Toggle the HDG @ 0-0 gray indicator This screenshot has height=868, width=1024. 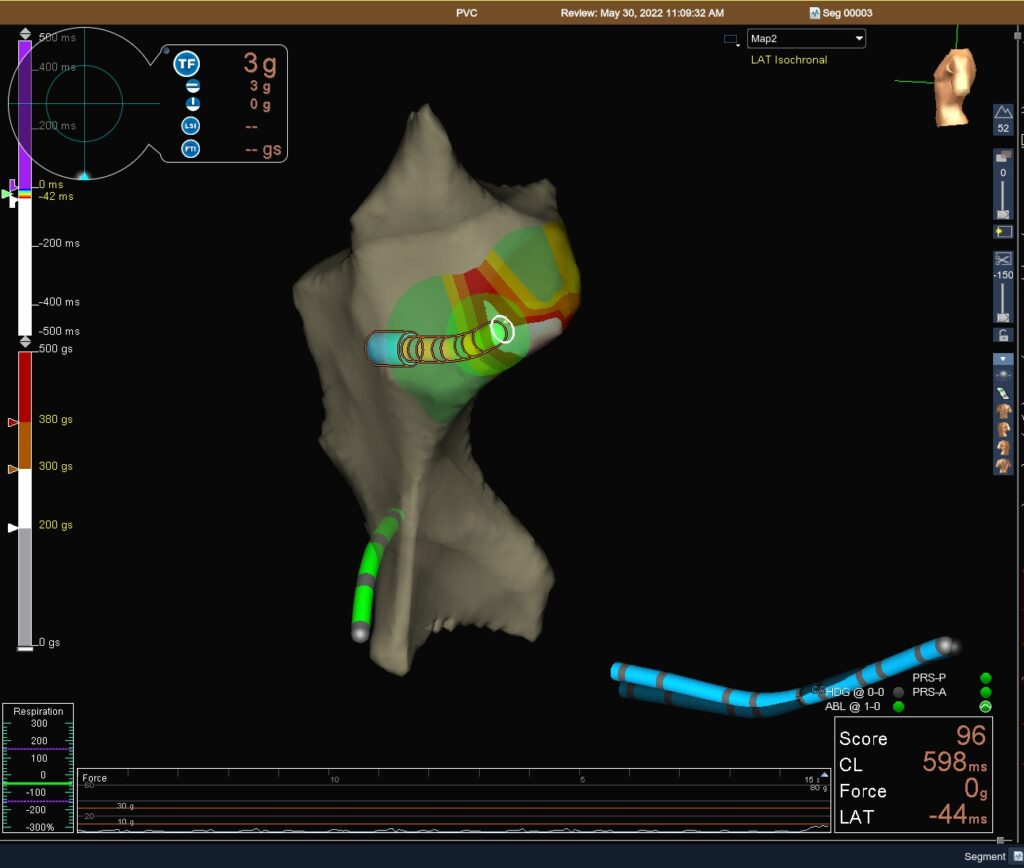tap(898, 692)
